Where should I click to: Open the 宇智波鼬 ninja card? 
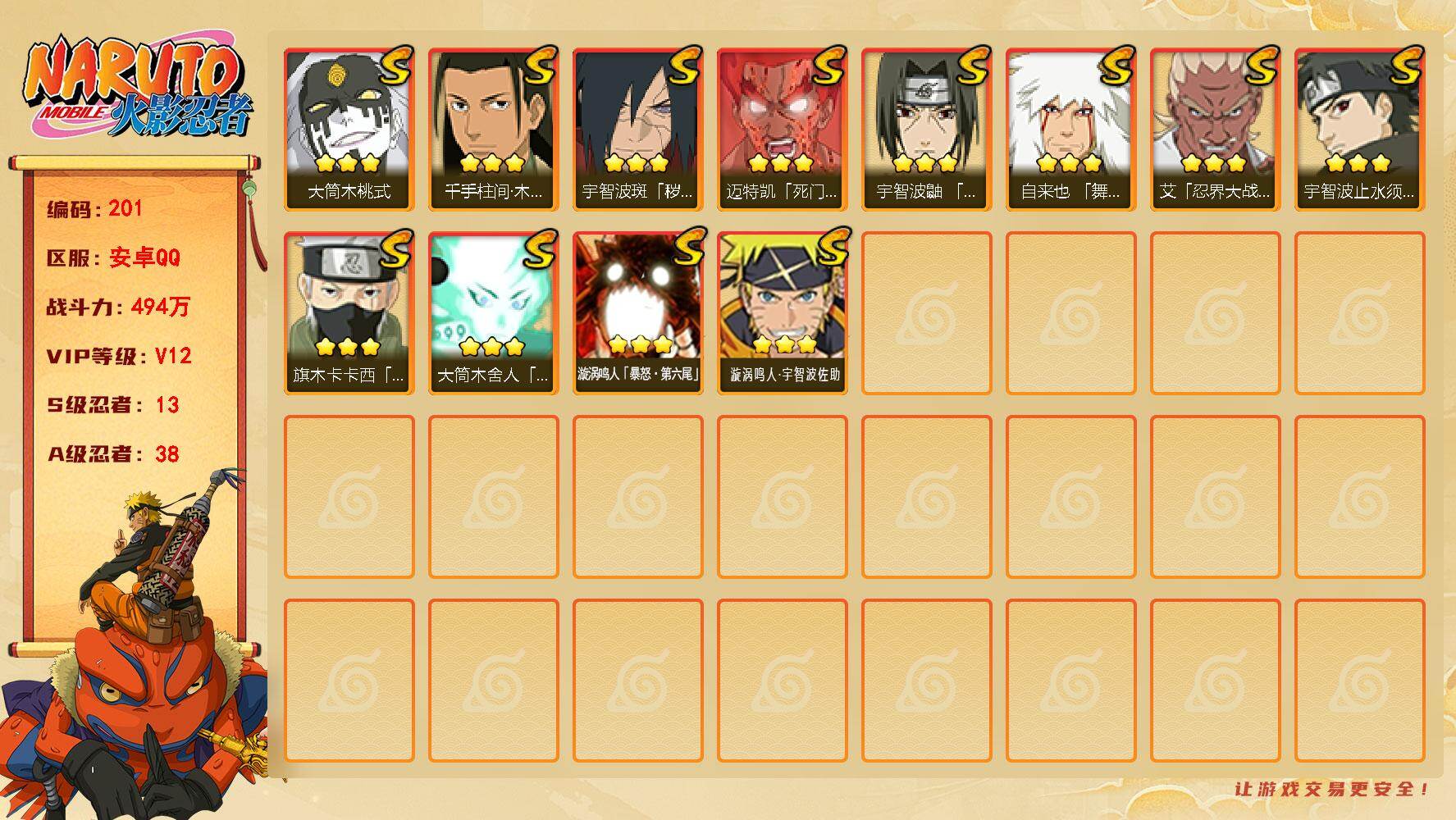tap(926, 130)
